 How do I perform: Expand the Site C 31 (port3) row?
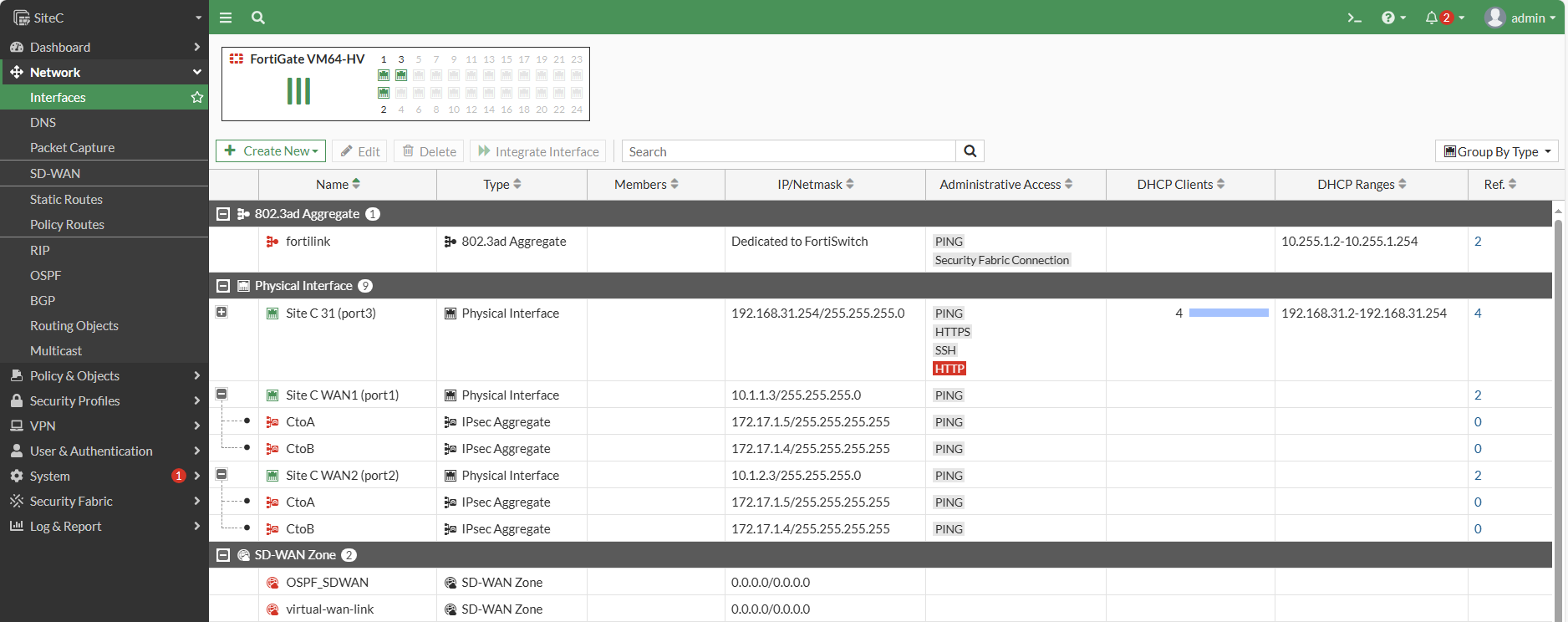221,312
